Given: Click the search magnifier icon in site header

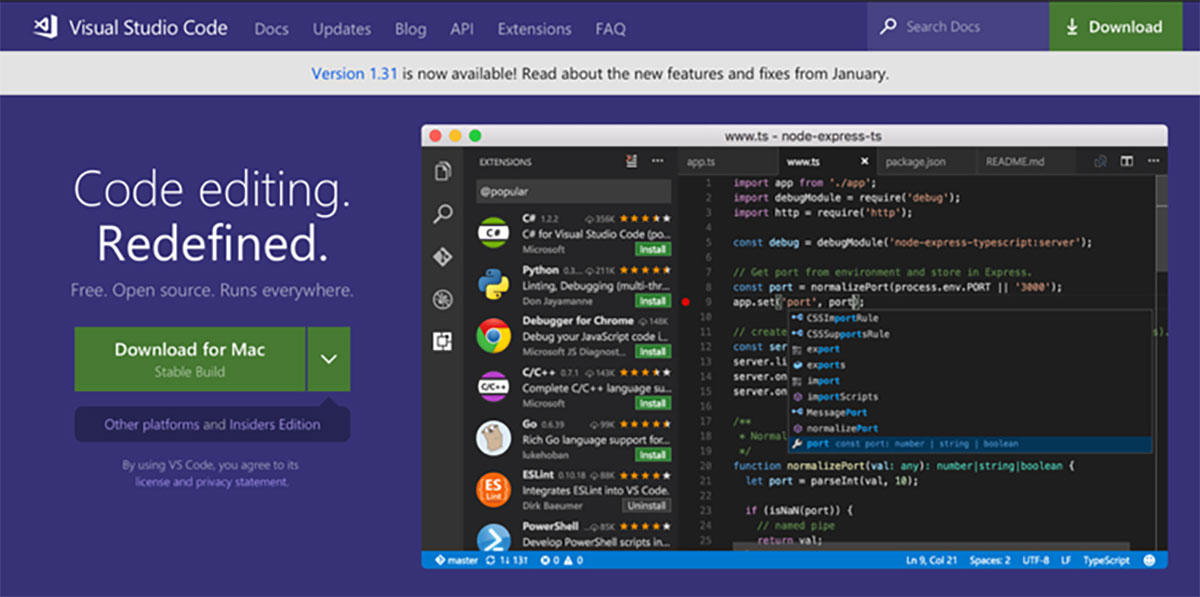Looking at the screenshot, I should pos(887,27).
